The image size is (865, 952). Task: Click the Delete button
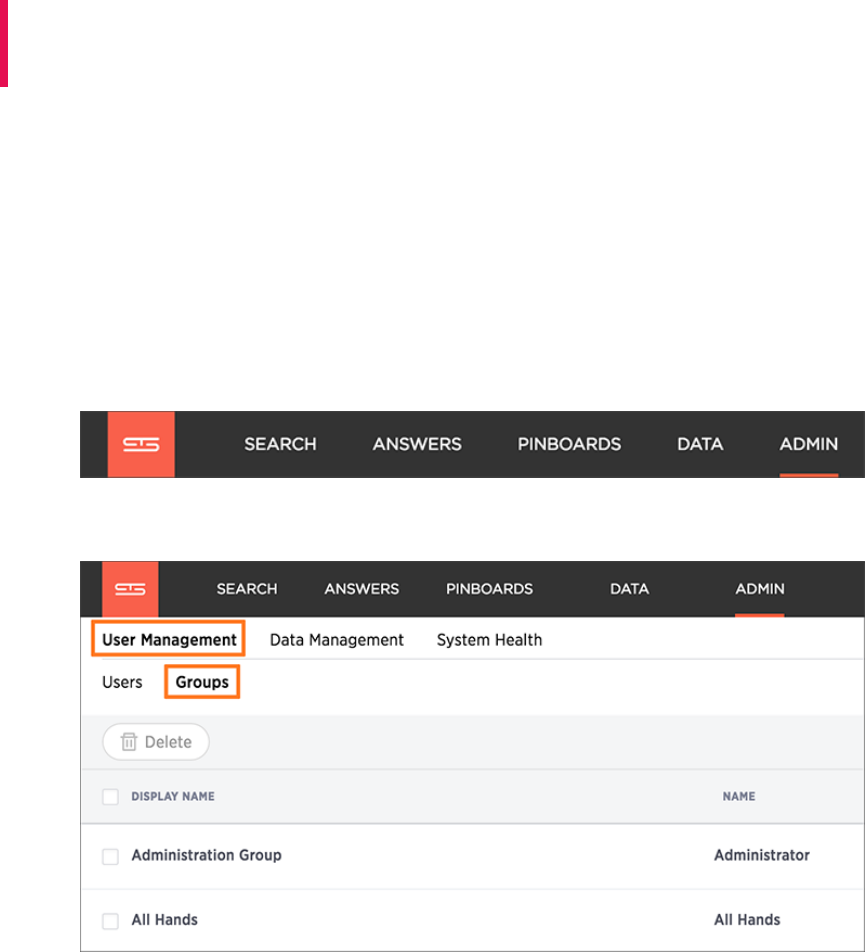tap(156, 742)
